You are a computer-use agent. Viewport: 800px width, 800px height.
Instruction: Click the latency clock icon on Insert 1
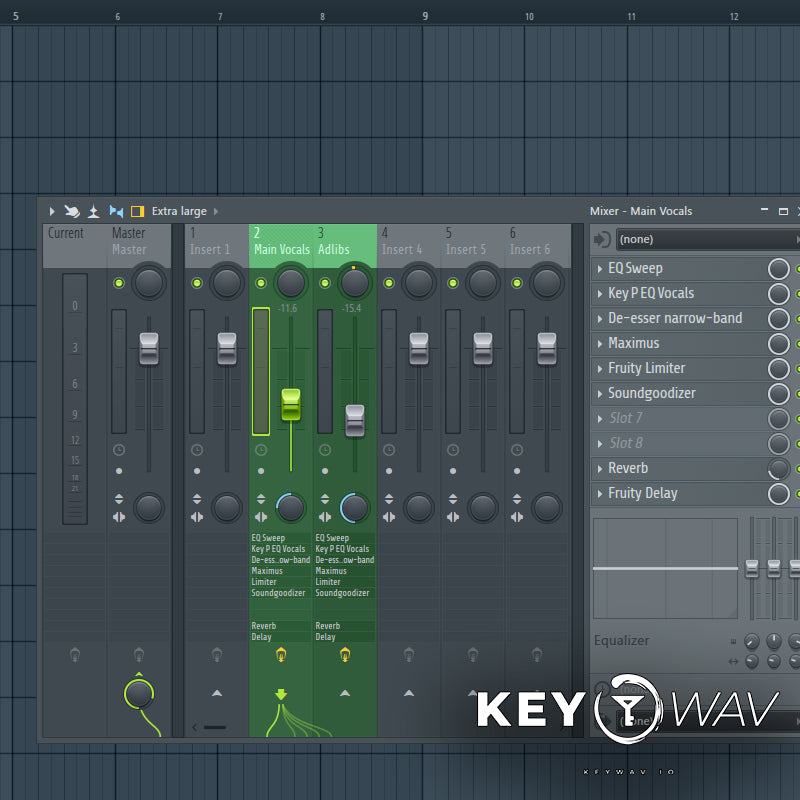click(x=197, y=451)
